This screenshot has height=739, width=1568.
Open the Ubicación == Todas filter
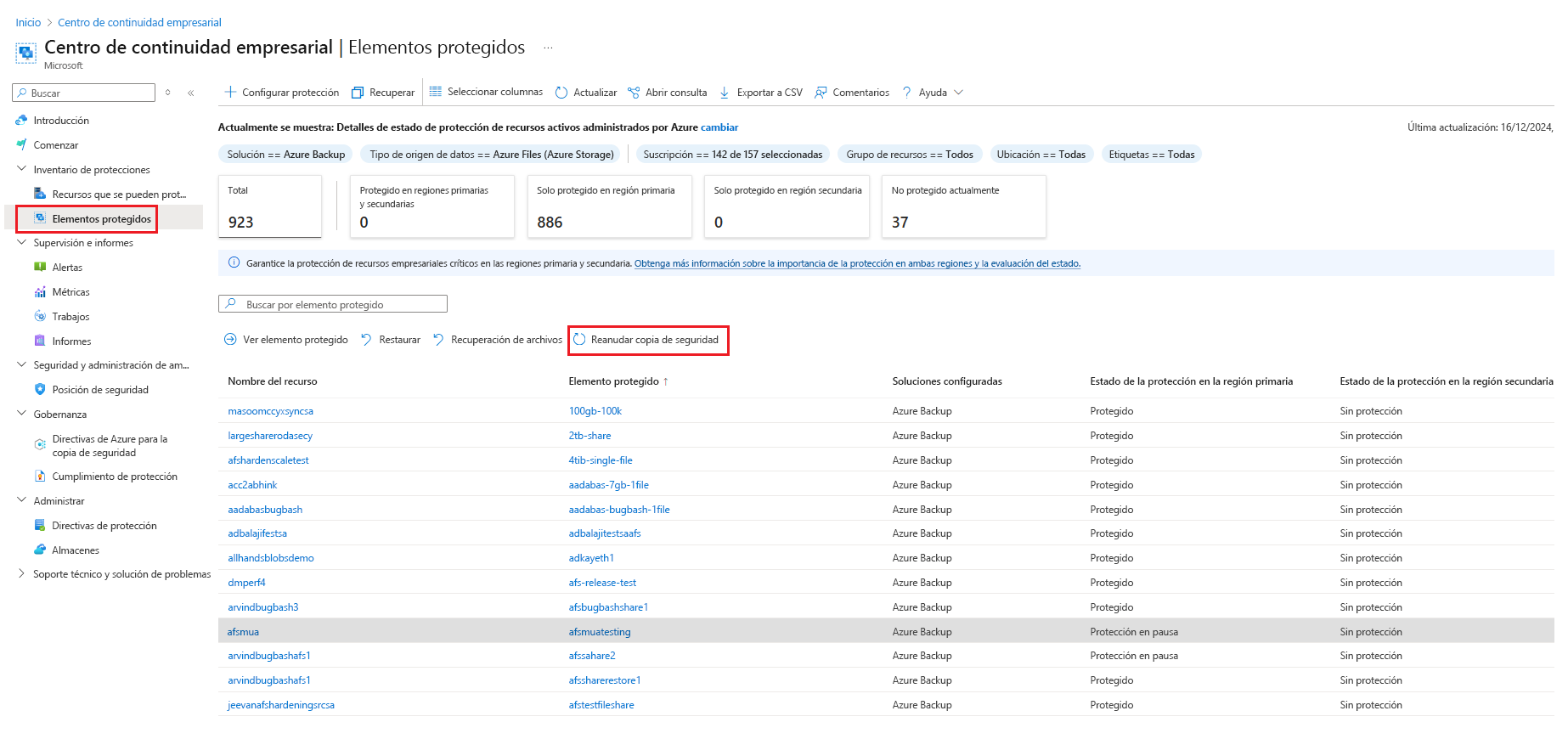coord(1041,155)
